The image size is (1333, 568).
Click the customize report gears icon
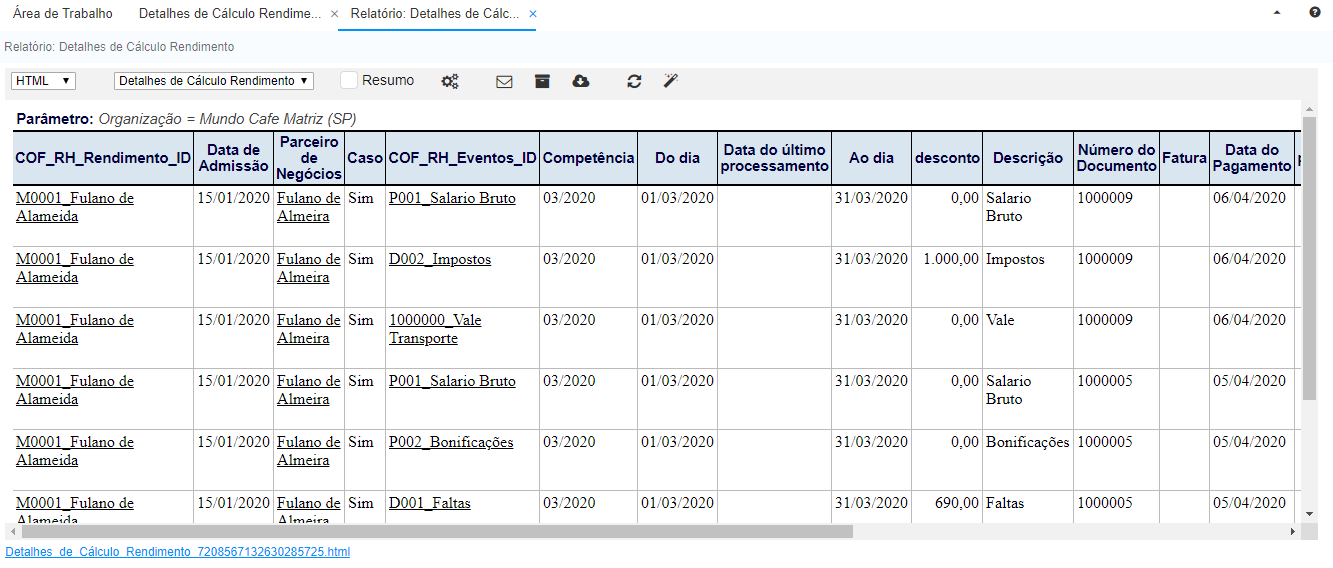[450, 81]
